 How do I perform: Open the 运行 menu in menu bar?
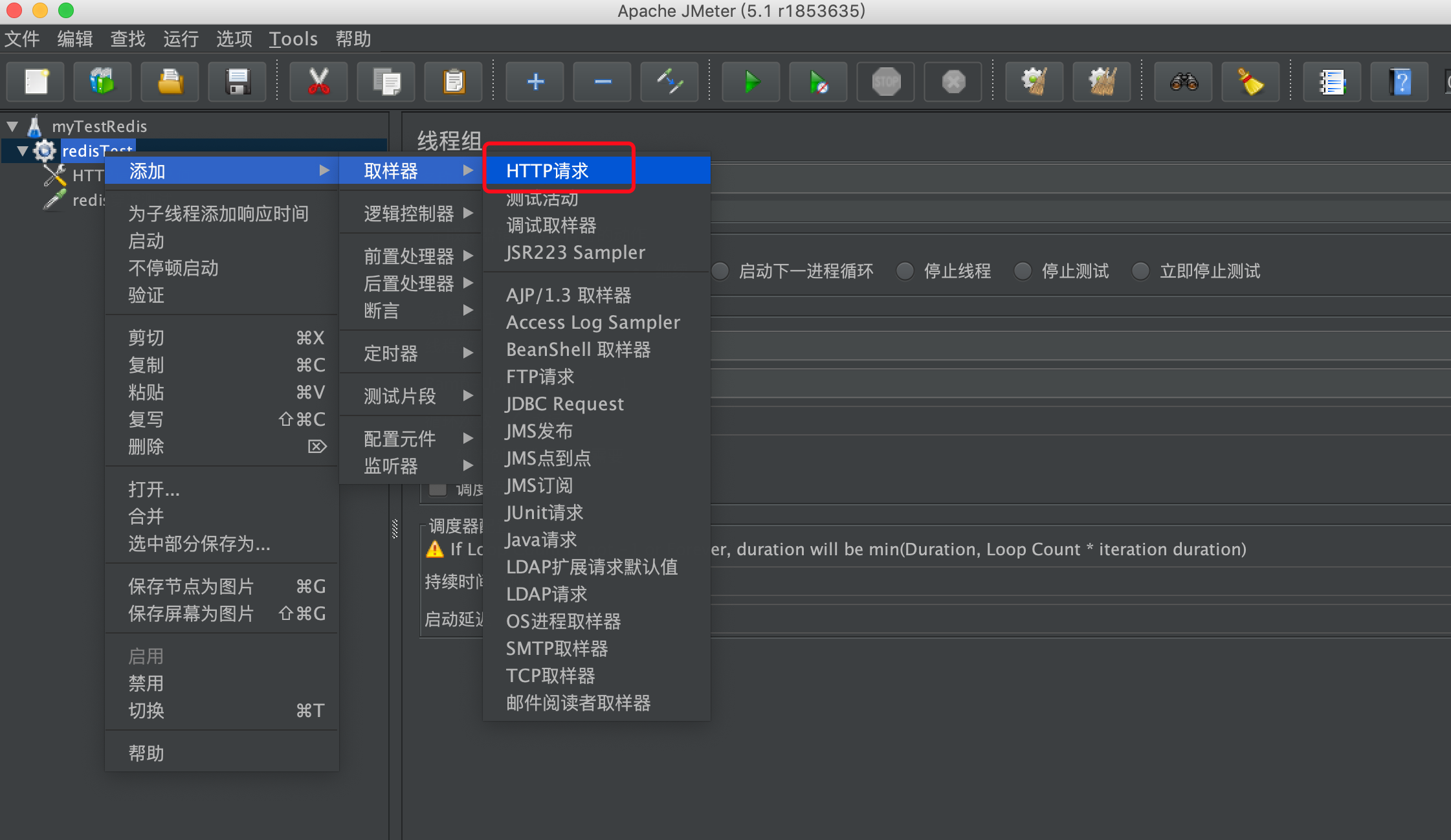[181, 39]
